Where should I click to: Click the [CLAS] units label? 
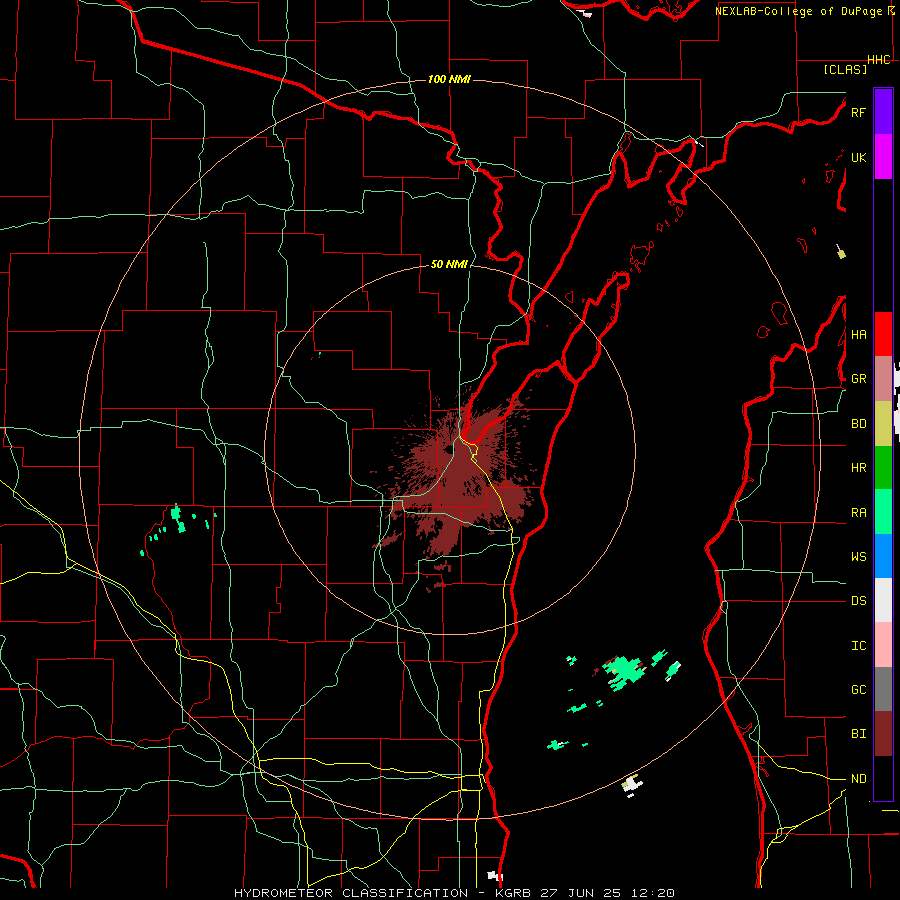coord(845,69)
